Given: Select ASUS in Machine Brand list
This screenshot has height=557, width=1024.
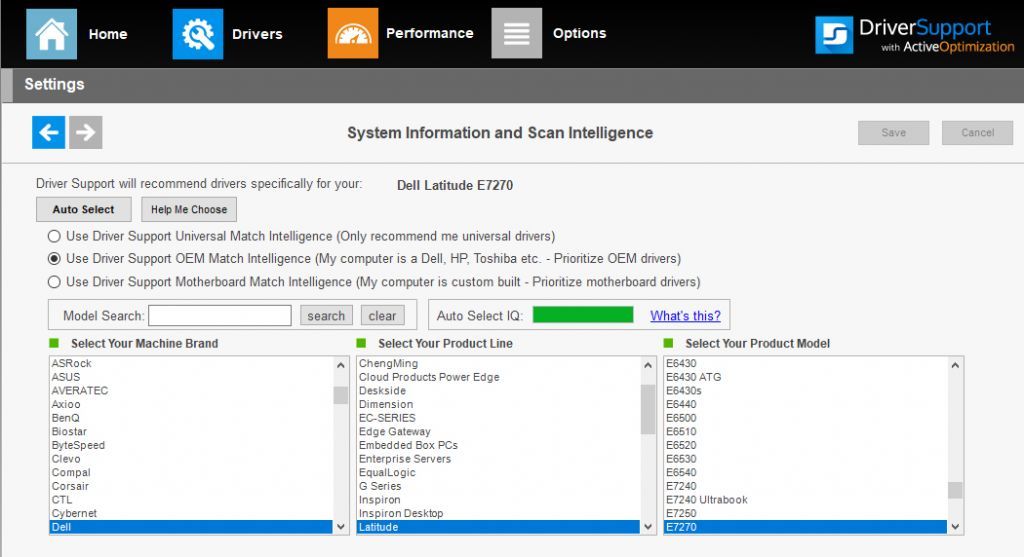Looking at the screenshot, I should (191, 377).
